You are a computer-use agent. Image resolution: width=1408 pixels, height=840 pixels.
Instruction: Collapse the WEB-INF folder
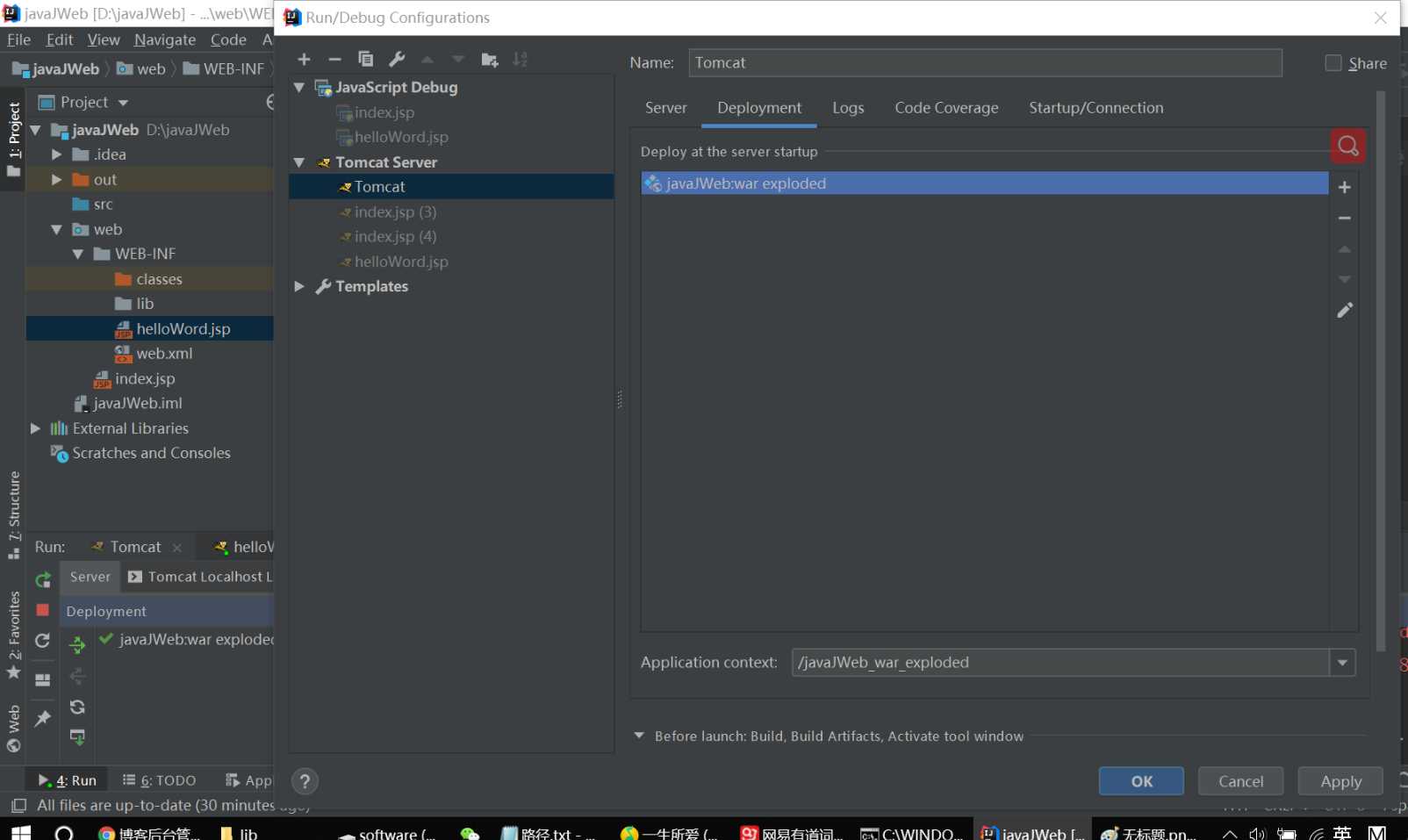(x=78, y=254)
